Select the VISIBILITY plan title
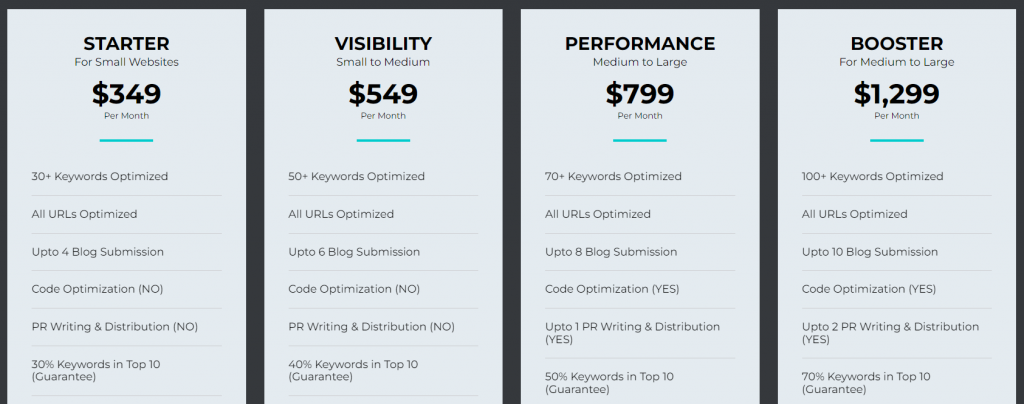This screenshot has height=404, width=1024. 383,44
